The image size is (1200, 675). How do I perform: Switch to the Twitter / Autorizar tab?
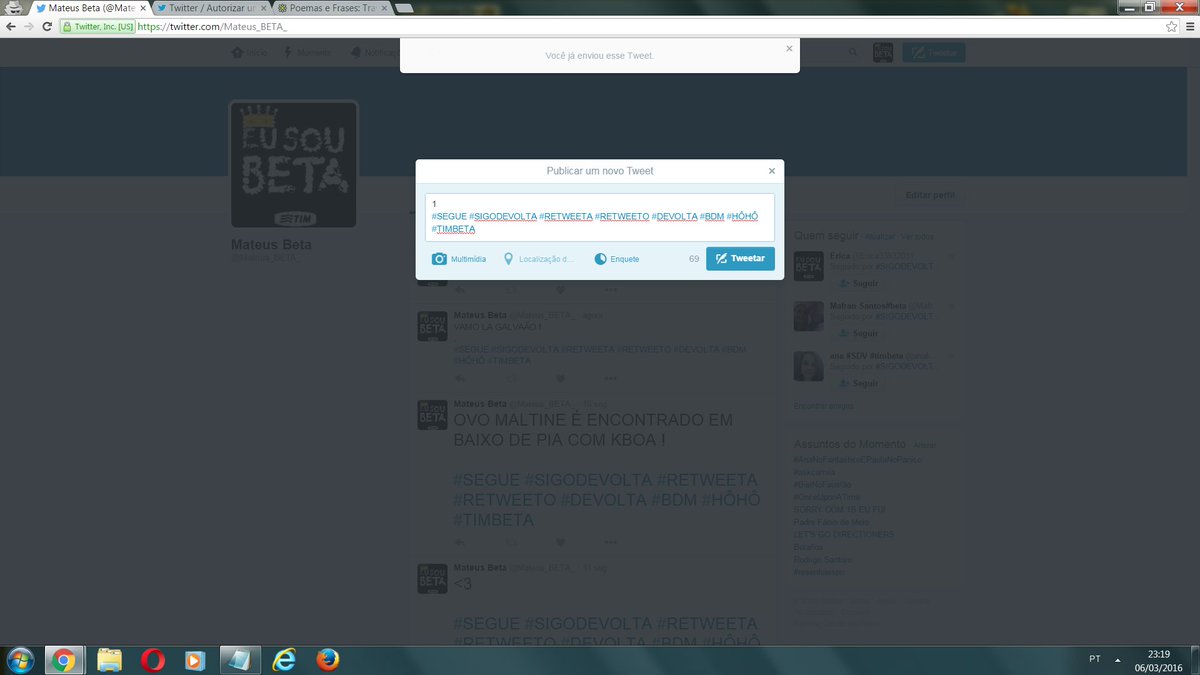[210, 8]
